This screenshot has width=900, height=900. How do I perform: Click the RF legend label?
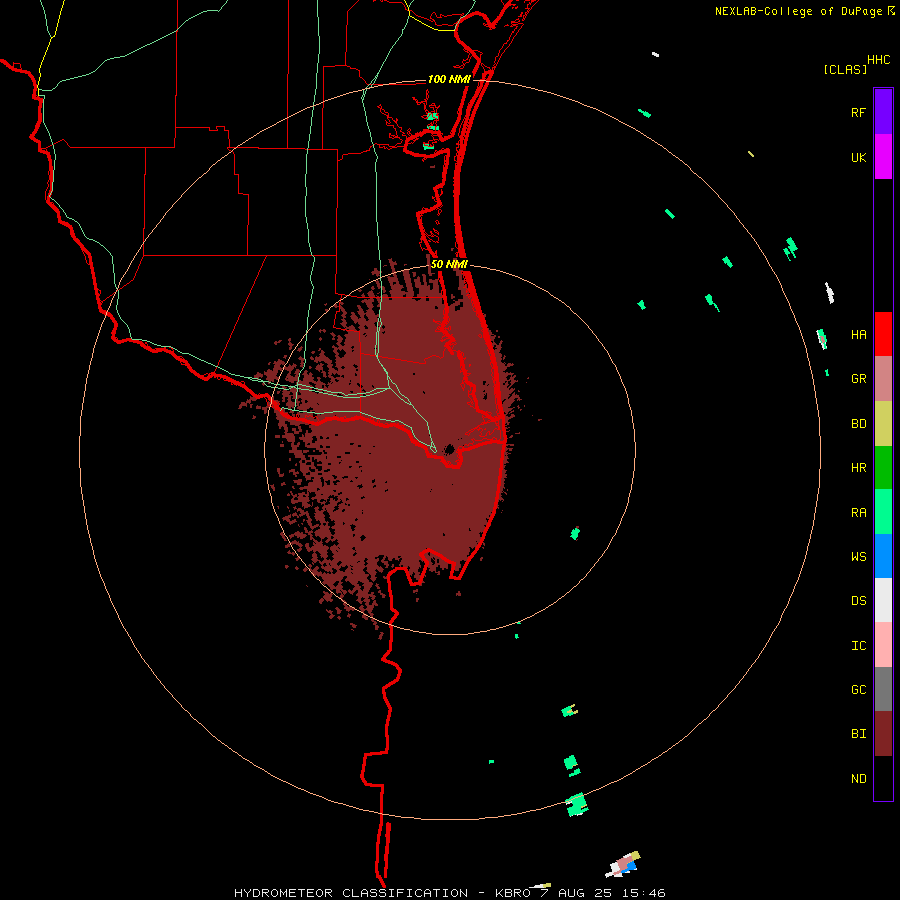[x=859, y=113]
